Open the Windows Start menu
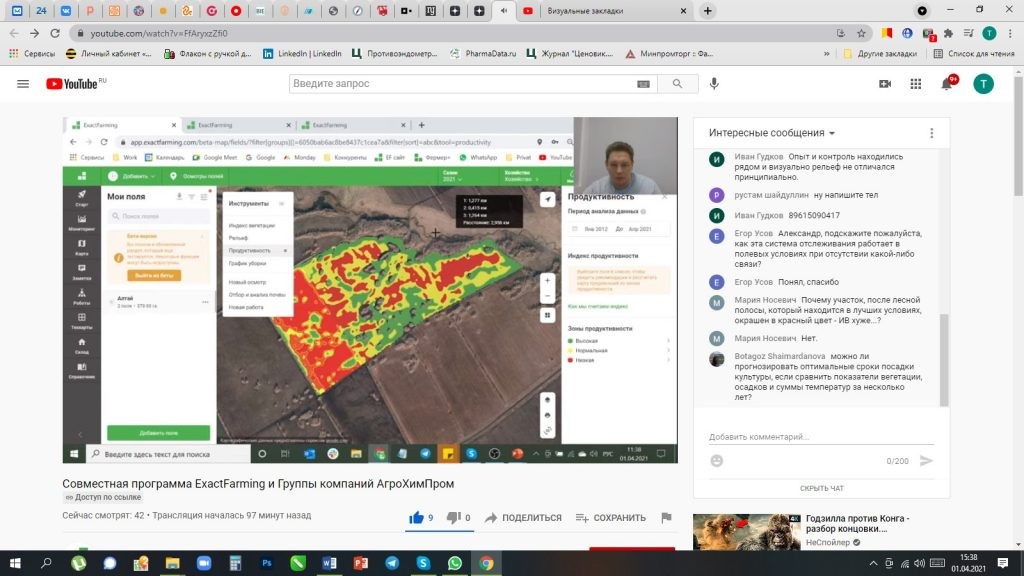The image size is (1024, 576). click(15, 563)
